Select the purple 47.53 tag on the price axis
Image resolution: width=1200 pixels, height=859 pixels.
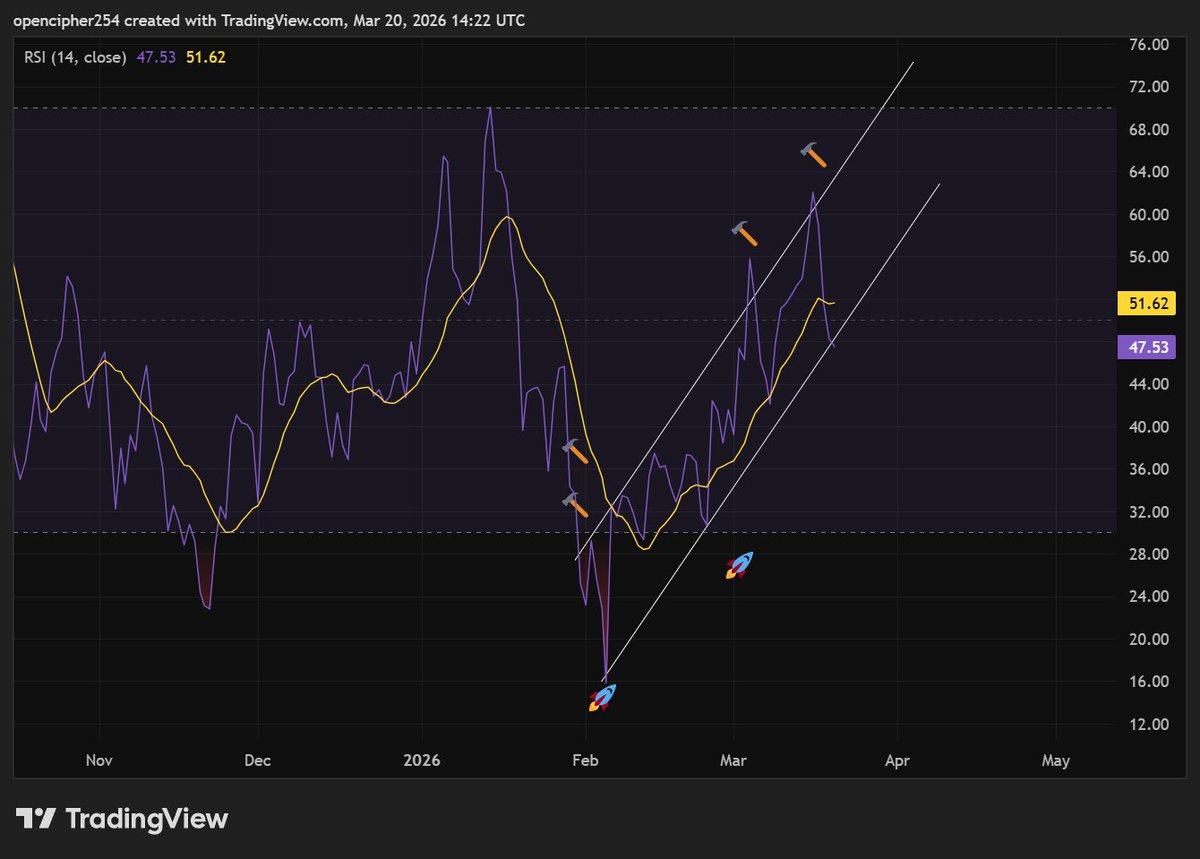[1145, 347]
